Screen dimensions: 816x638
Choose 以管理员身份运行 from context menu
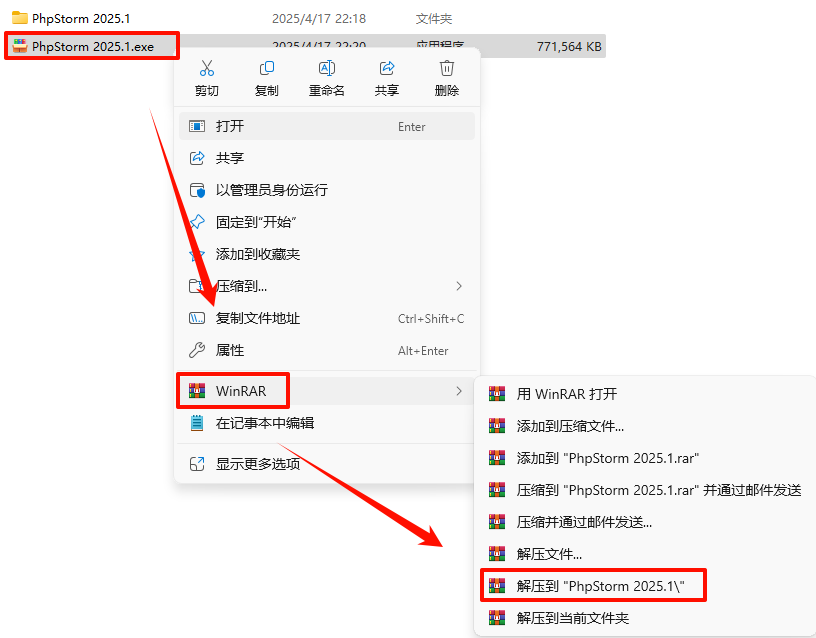(x=327, y=190)
